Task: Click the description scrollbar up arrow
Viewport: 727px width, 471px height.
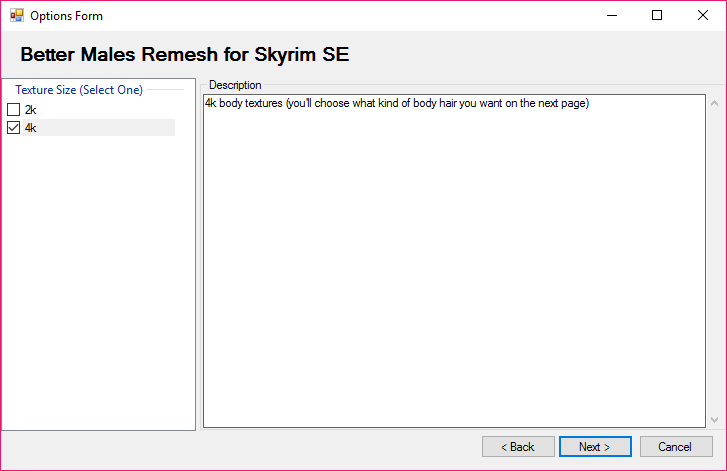Action: coord(714,103)
